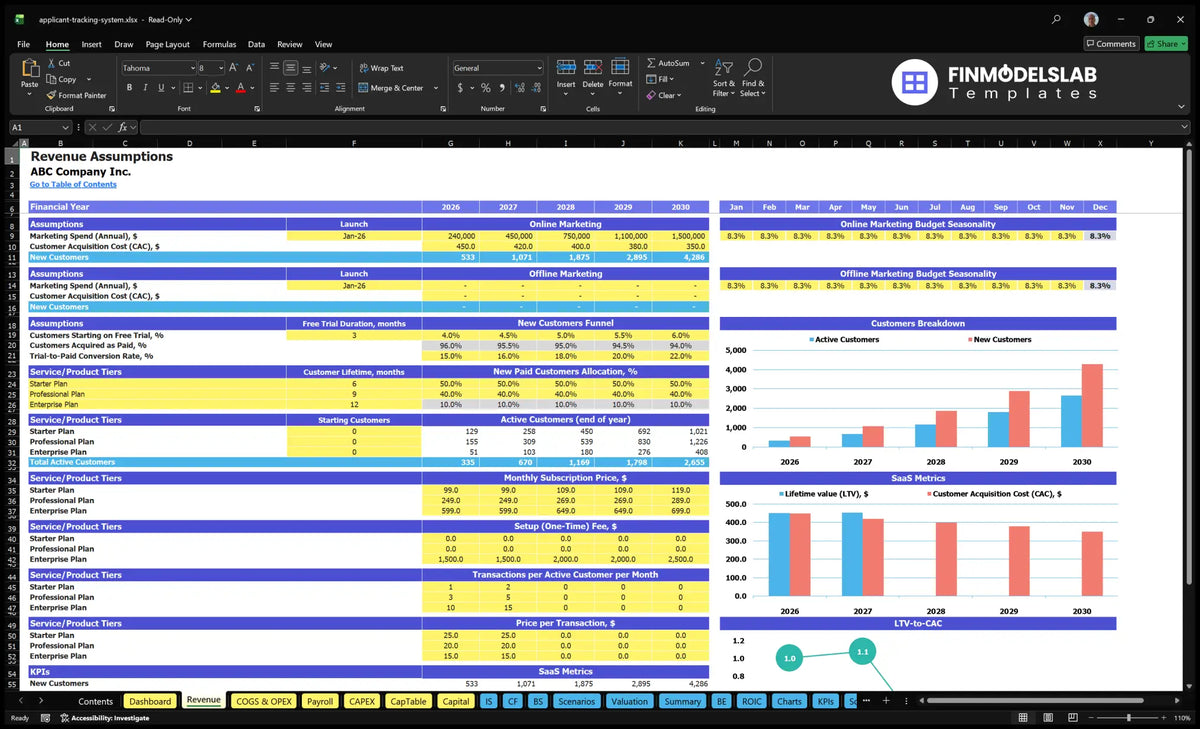The image size is (1200, 729).
Task: Click the Decrease Indent icon
Action: point(323,88)
